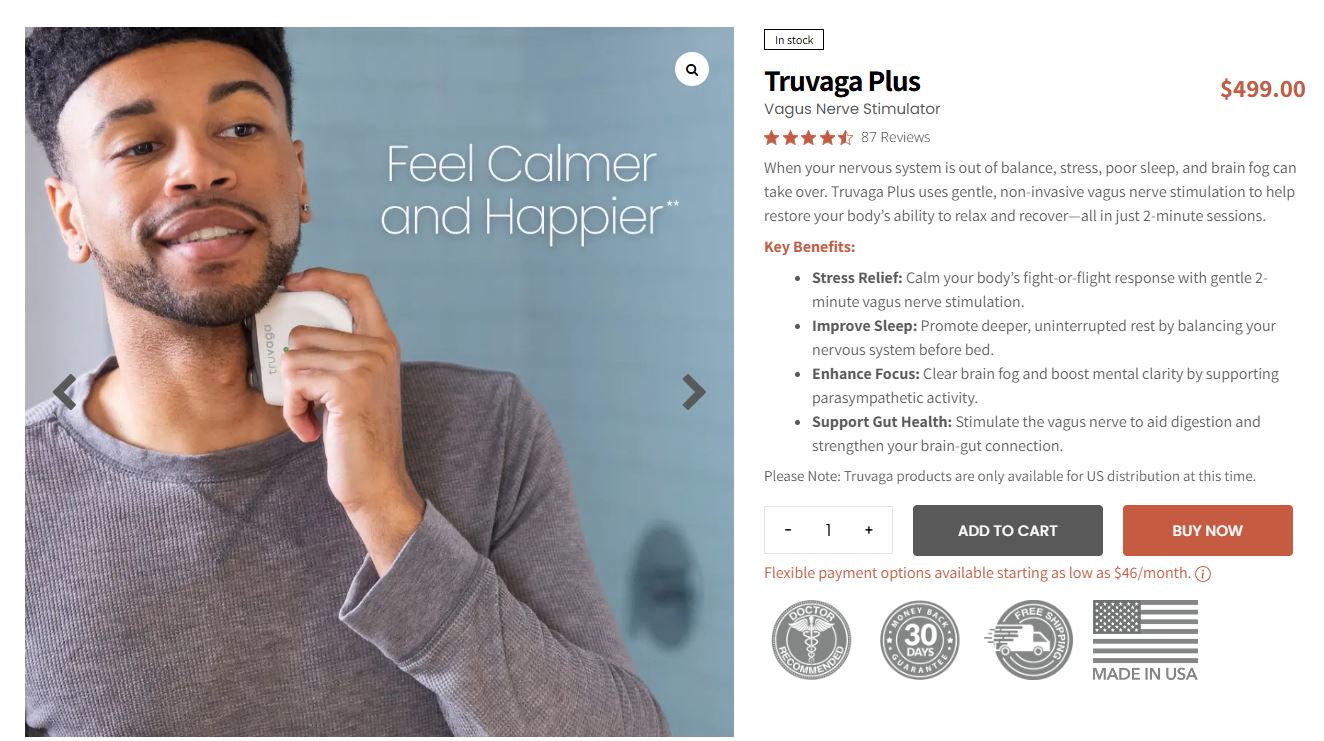This screenshot has height=741, width=1324.
Task: Click the flexible payment options text
Action: [x=977, y=574]
